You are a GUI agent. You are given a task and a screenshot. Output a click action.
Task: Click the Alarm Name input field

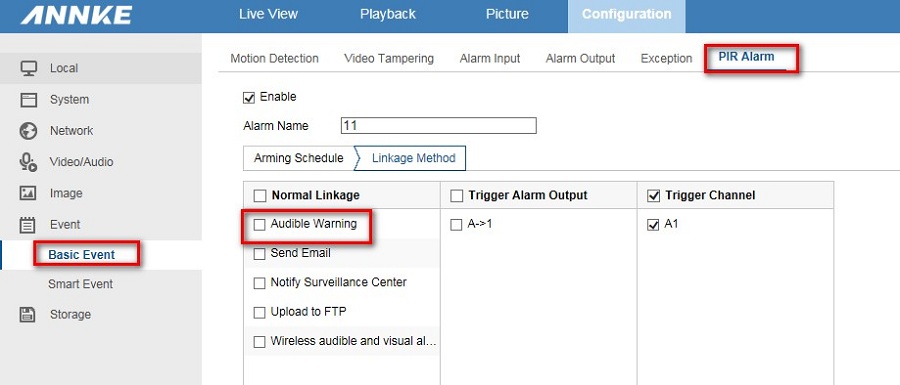[439, 126]
